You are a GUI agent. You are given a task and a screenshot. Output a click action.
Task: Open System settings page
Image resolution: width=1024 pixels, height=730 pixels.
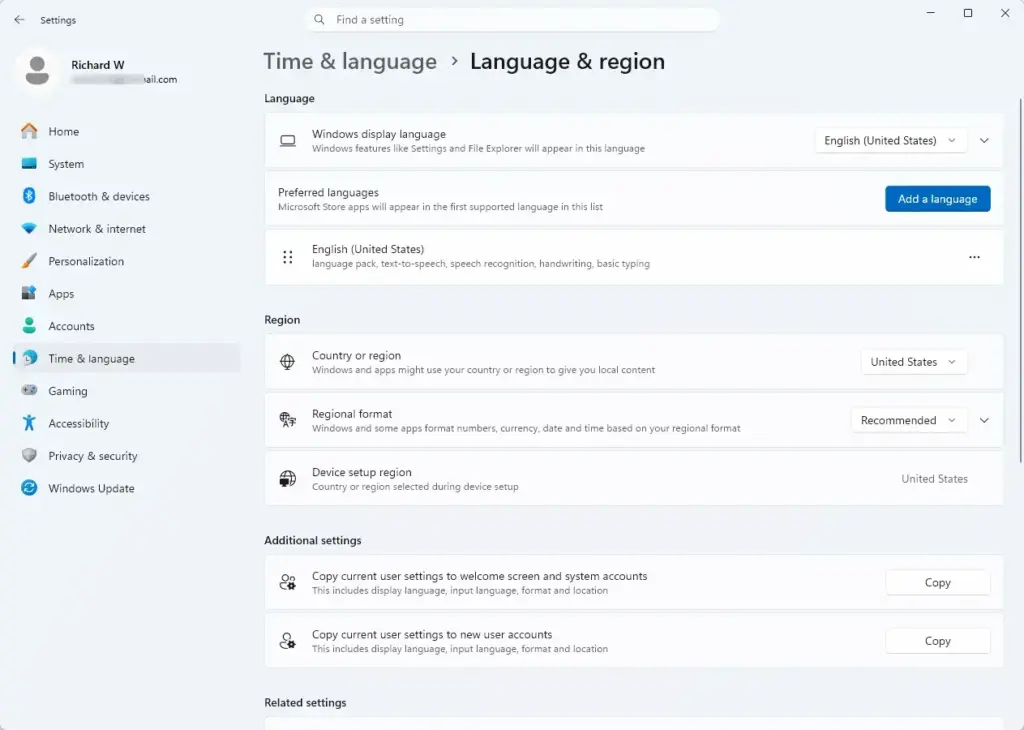click(127, 164)
